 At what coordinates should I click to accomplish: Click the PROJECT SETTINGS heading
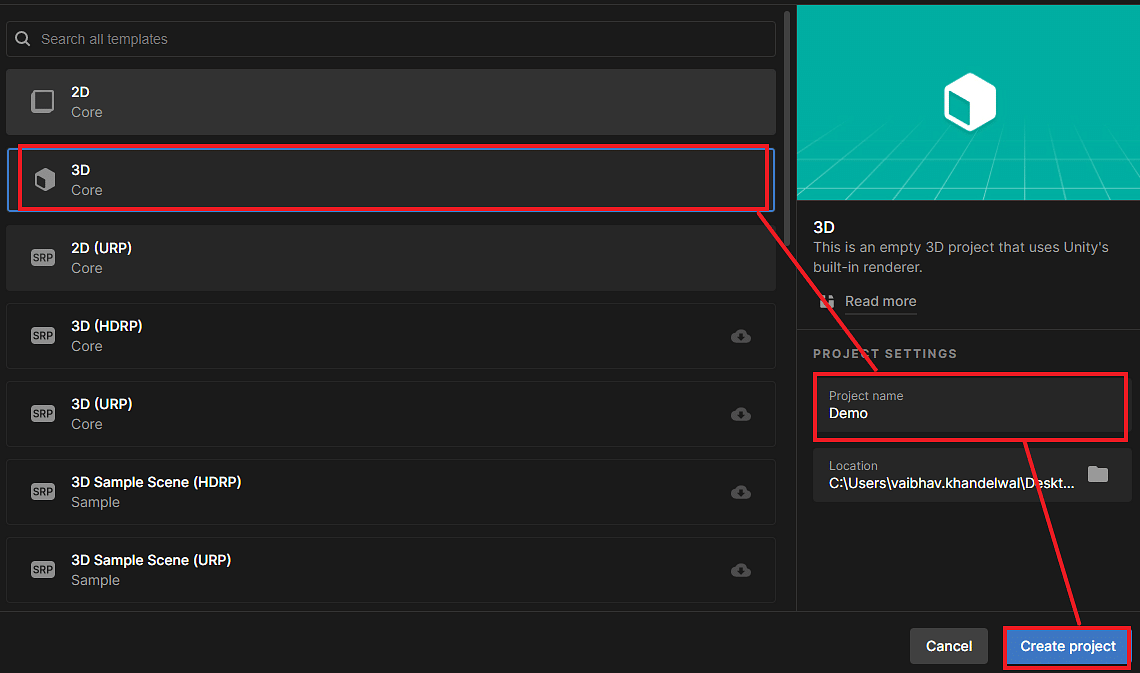pyautogui.click(x=885, y=354)
